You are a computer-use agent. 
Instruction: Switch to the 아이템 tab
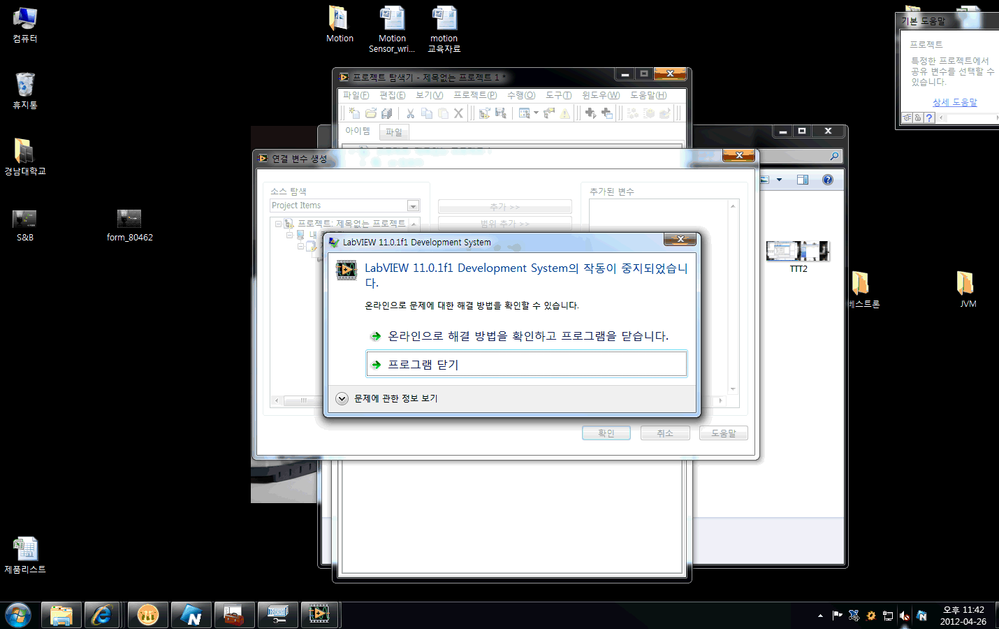(x=357, y=131)
